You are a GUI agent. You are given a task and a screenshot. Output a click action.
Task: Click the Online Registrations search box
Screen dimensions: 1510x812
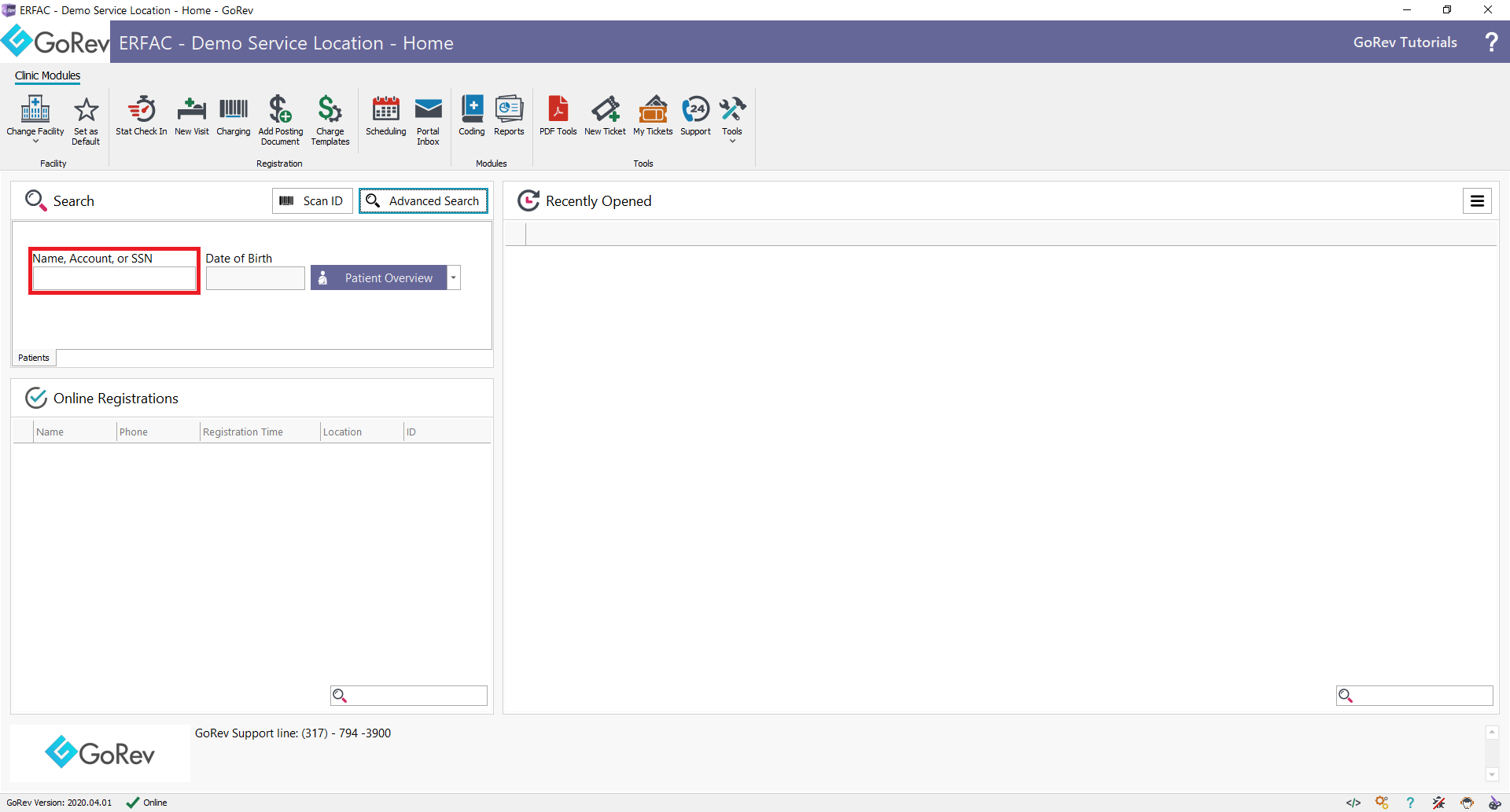coord(409,696)
